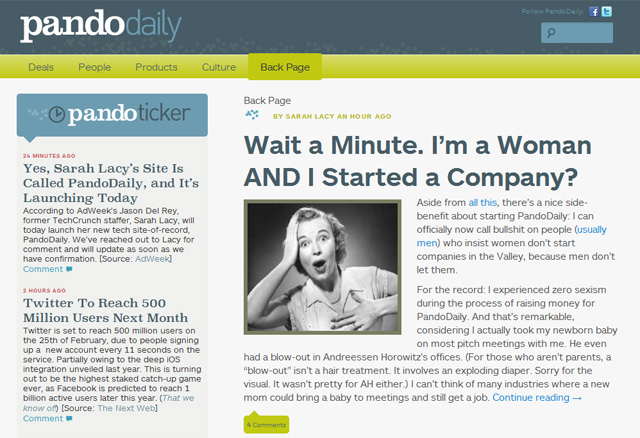Open PandoDaily's Twitter page icon

[x=606, y=11]
